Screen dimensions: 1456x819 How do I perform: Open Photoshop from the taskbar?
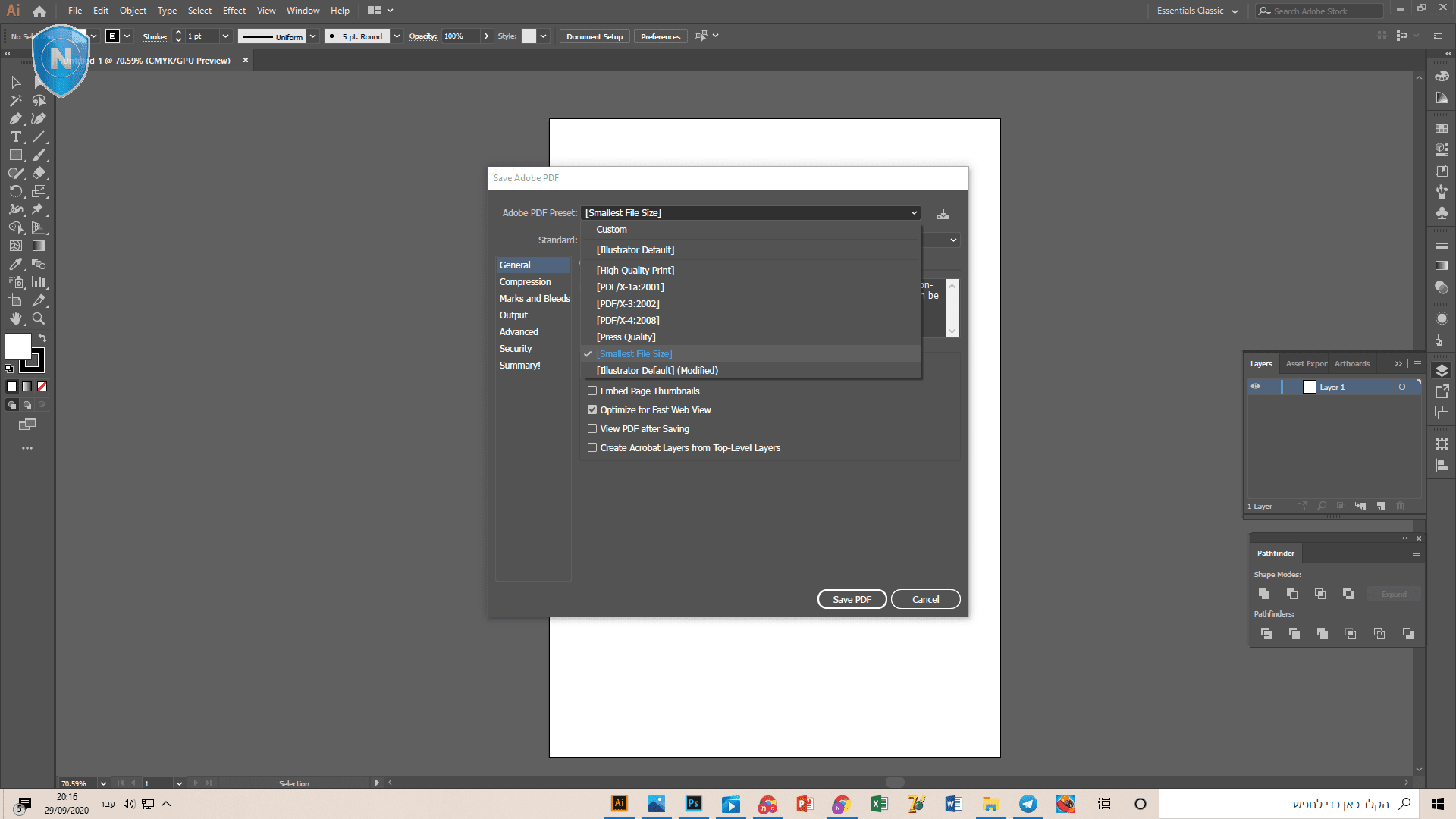click(693, 804)
